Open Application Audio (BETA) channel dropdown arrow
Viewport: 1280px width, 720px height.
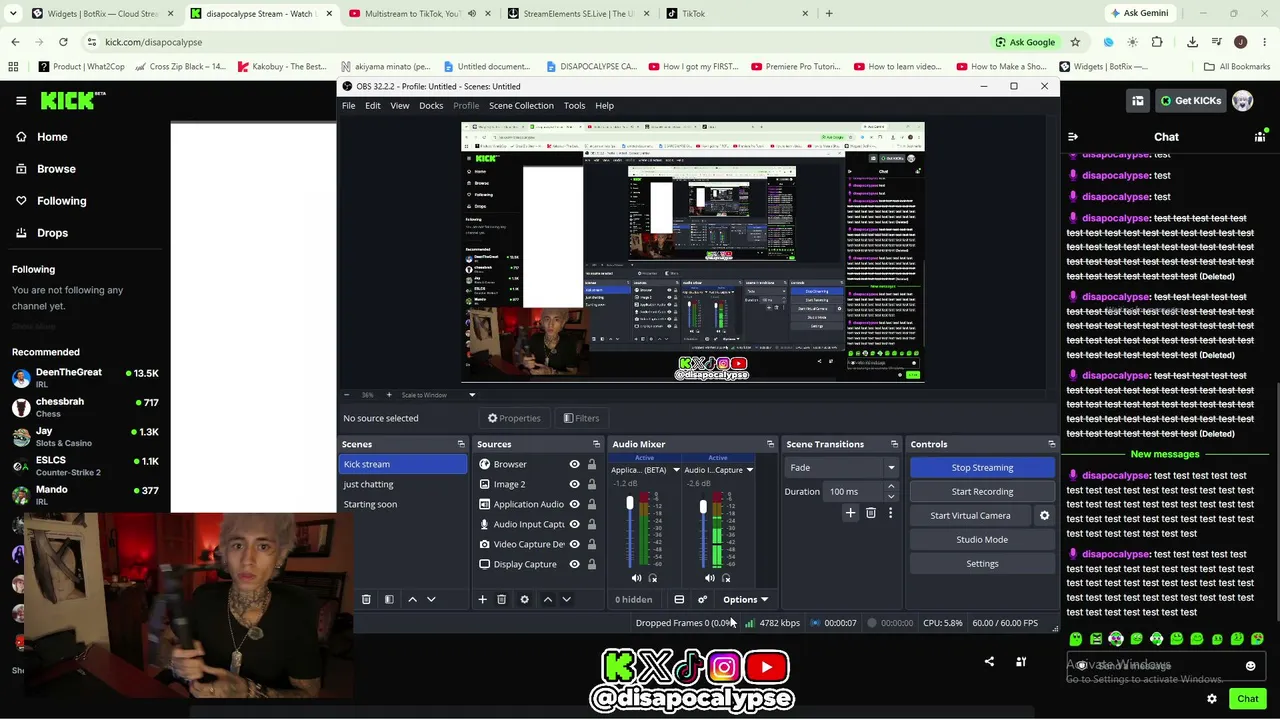point(676,470)
